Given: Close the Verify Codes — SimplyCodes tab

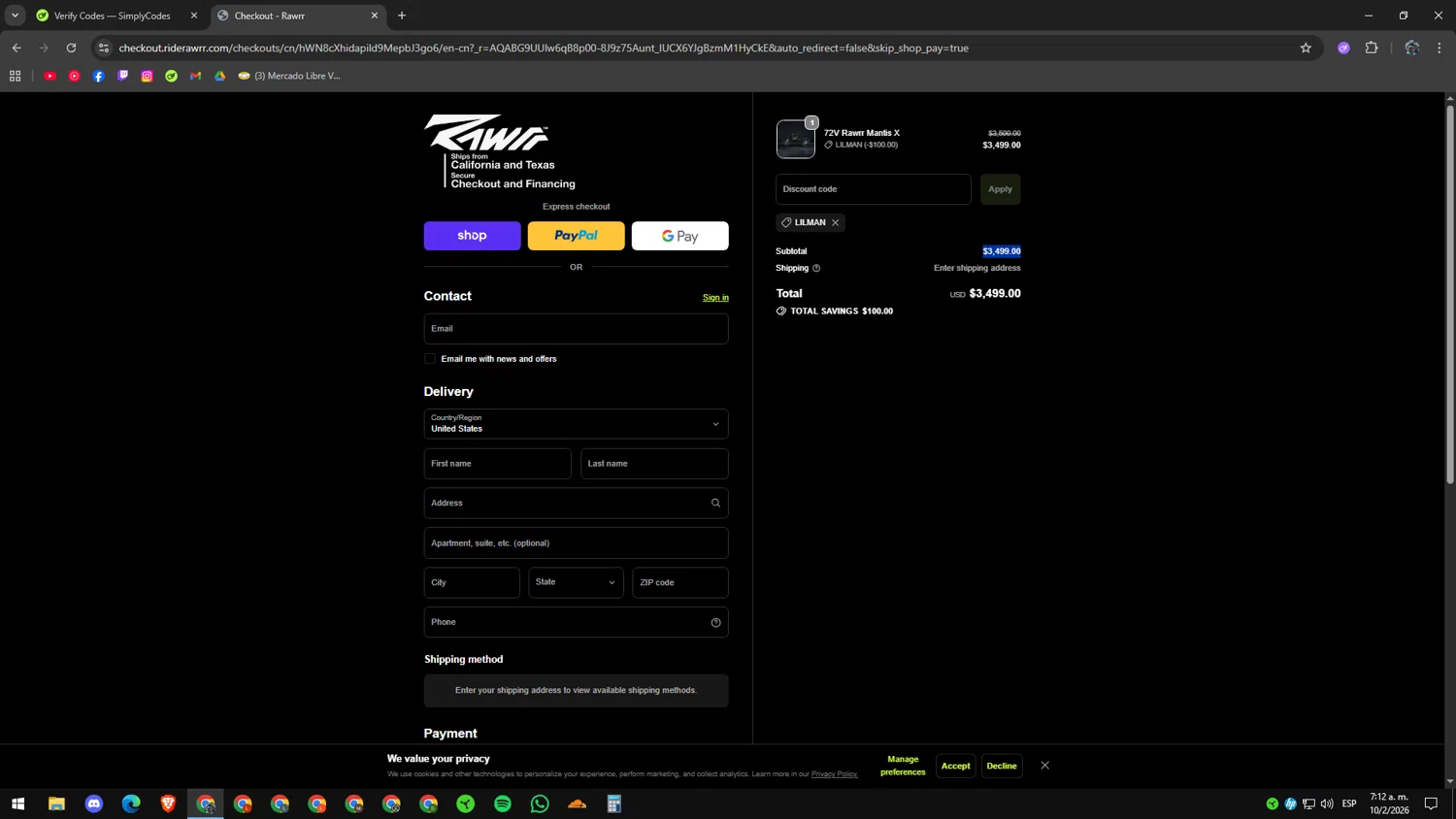Looking at the screenshot, I should coord(193,16).
